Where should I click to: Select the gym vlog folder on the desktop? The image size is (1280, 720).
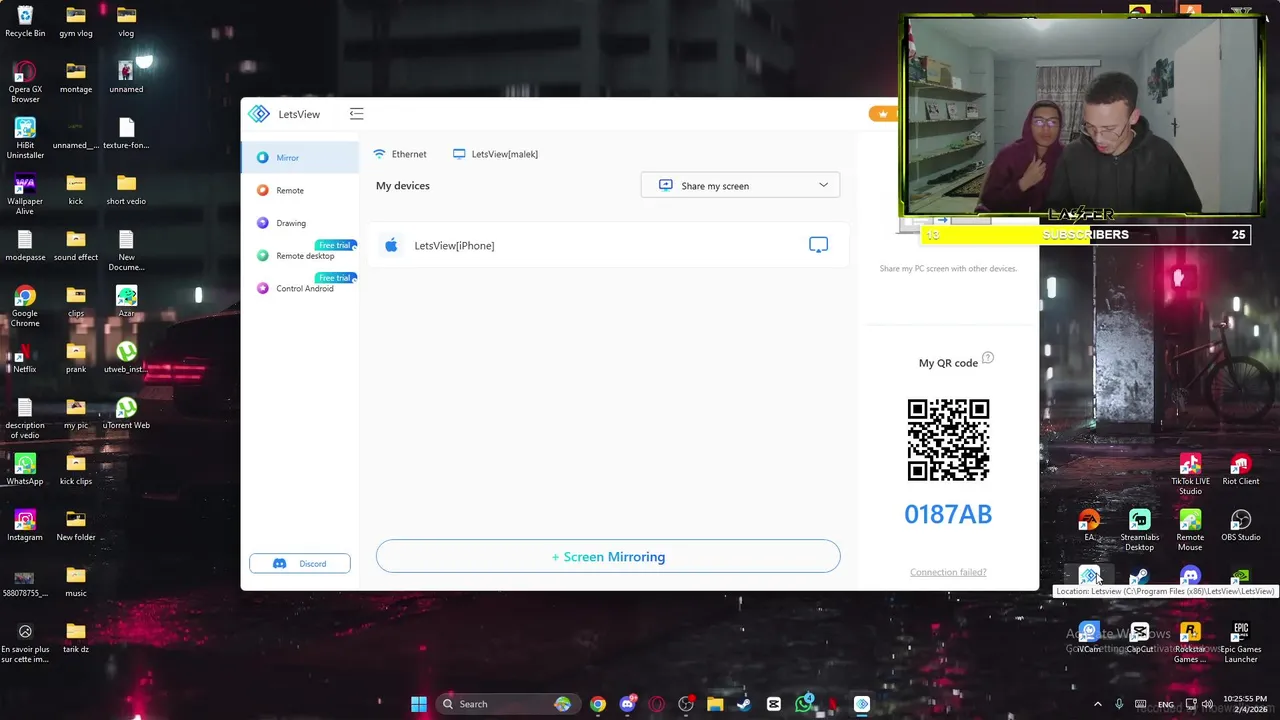76,22
